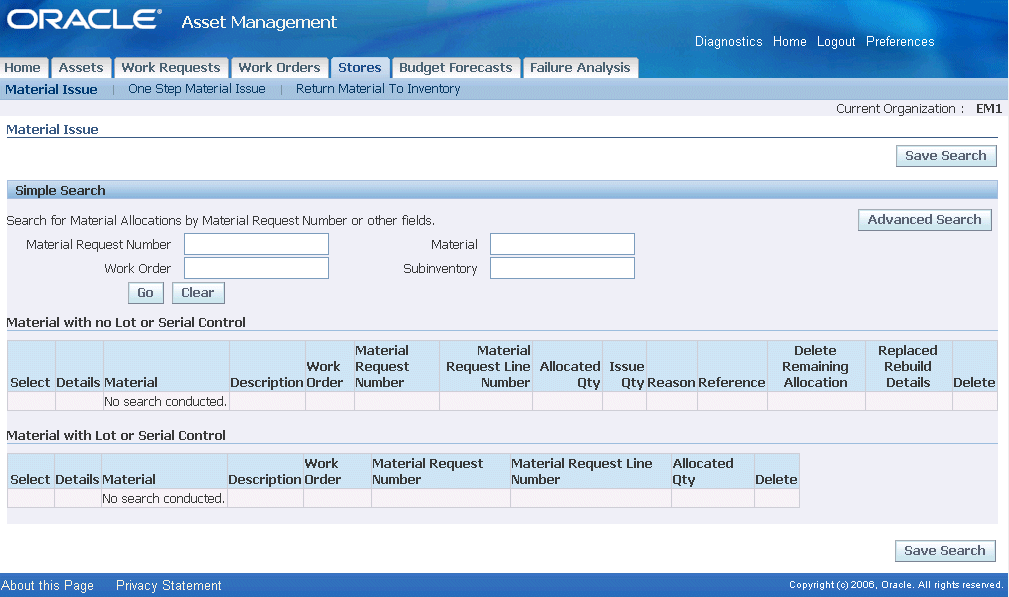Image resolution: width=1009 pixels, height=597 pixels.
Task: Click 'No search conducted.' in first table
Action: pos(165,401)
